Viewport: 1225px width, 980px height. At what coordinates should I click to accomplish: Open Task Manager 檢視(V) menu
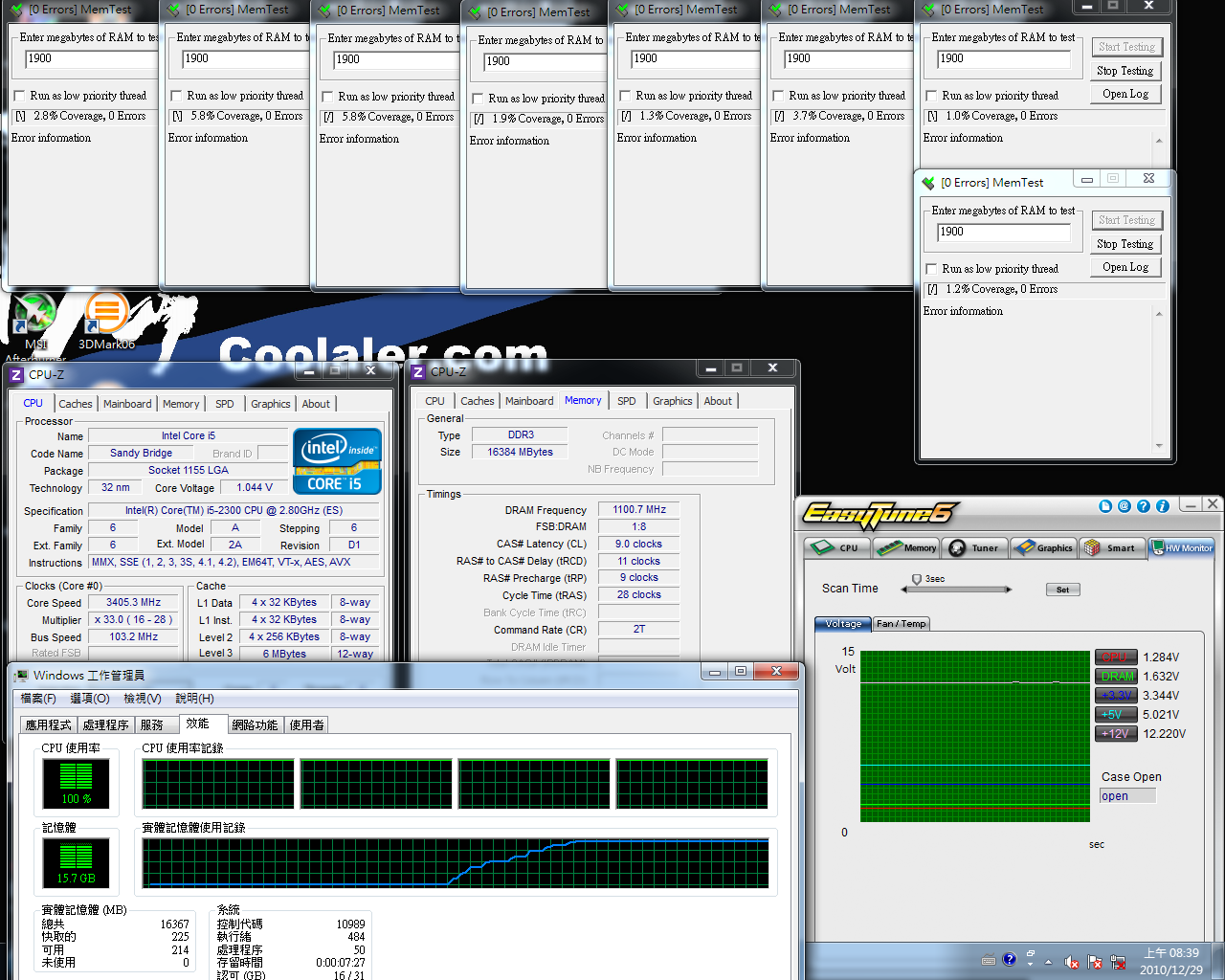tap(143, 699)
